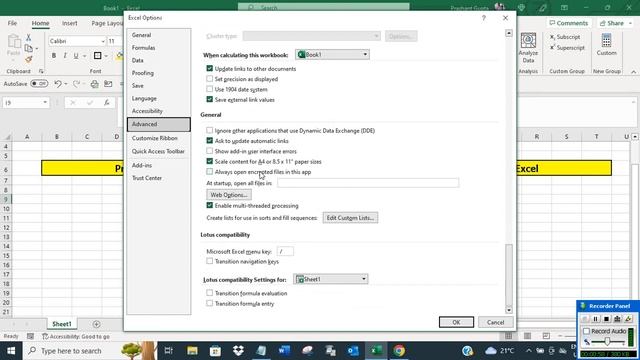Image resolution: width=640 pixels, height=360 pixels.
Task: Uncheck Ask to update automatic links
Action: pos(210,141)
